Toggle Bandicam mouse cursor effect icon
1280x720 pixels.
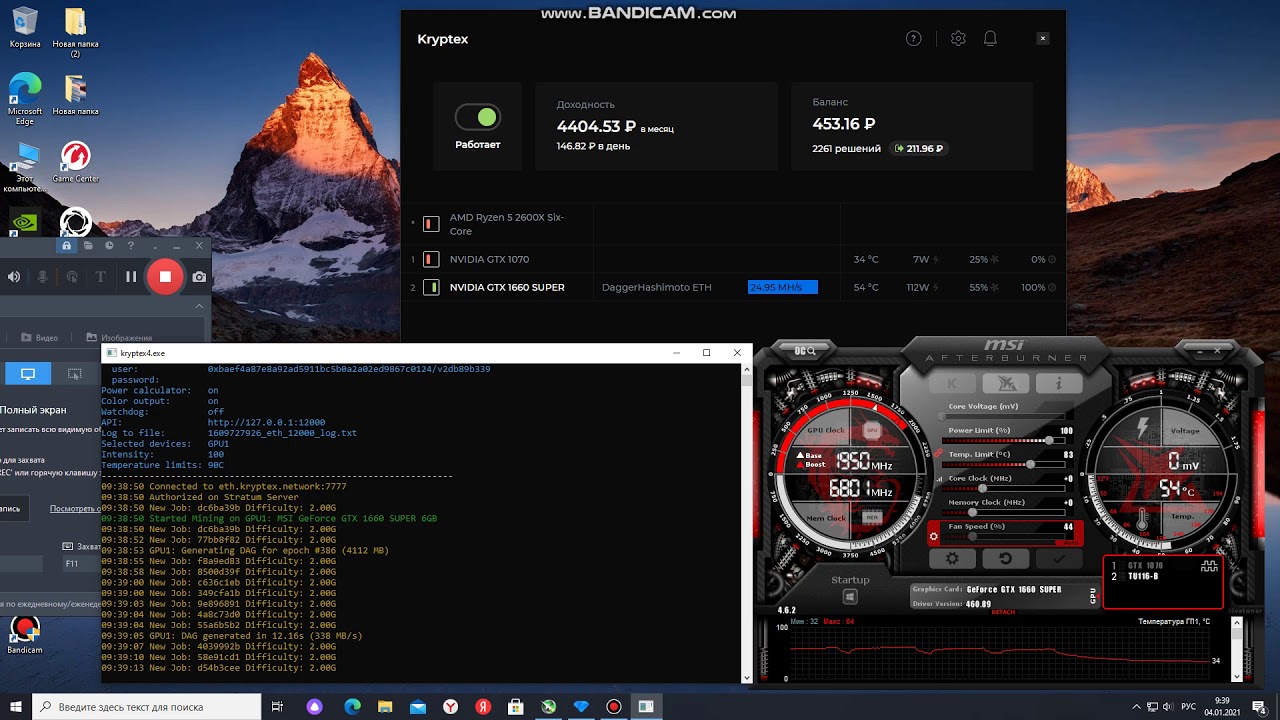[72, 277]
